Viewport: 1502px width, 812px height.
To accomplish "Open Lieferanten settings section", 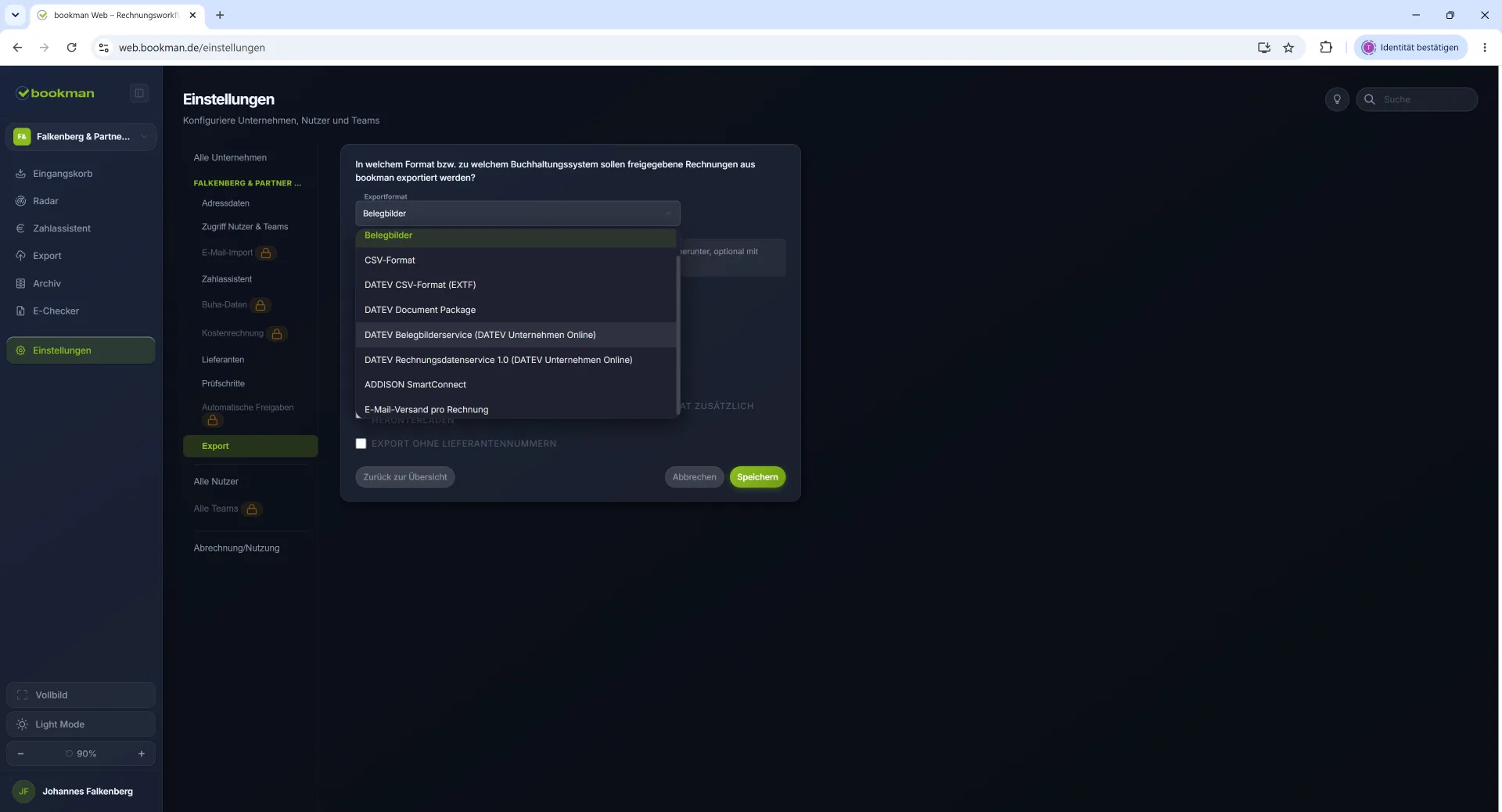I will tap(223, 360).
